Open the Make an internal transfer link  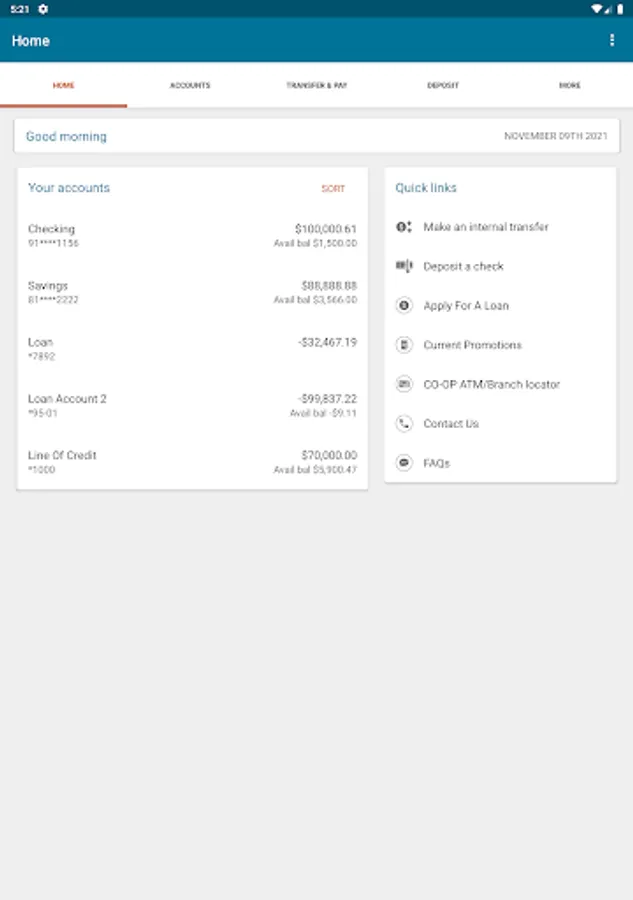(x=486, y=227)
